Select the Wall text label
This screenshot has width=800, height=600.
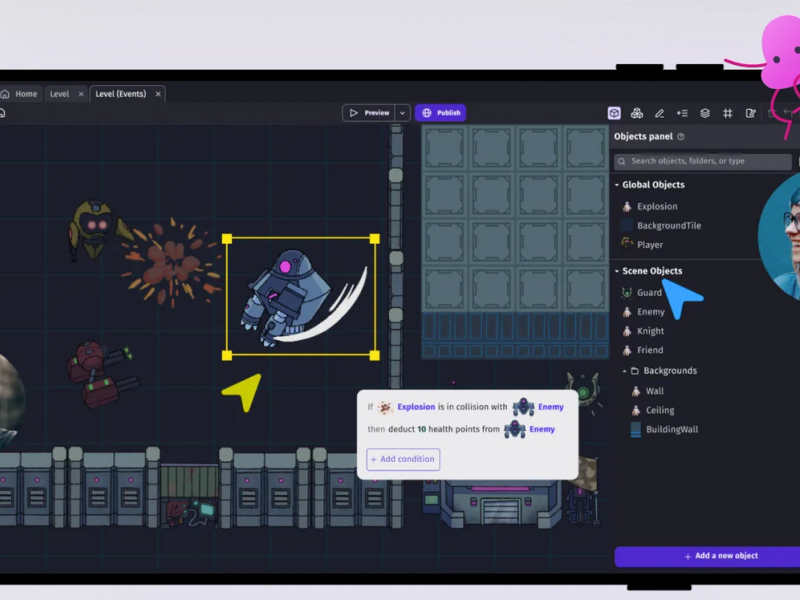tap(655, 391)
